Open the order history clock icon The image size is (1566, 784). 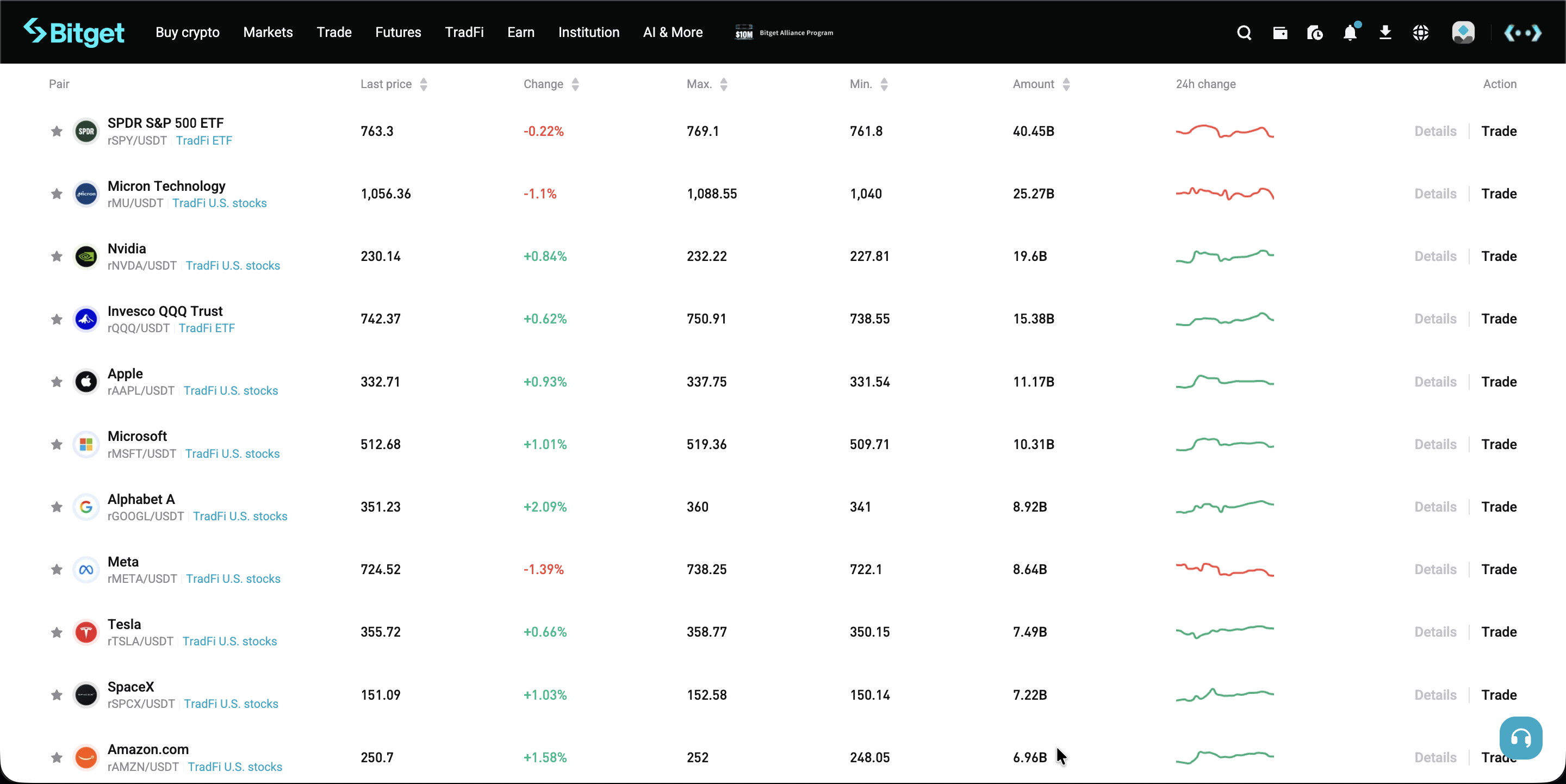tap(1315, 33)
